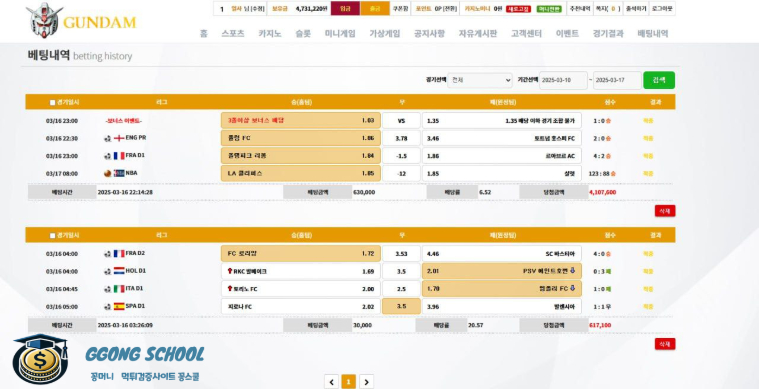Open the end date field 2025-03-17

coord(617,80)
